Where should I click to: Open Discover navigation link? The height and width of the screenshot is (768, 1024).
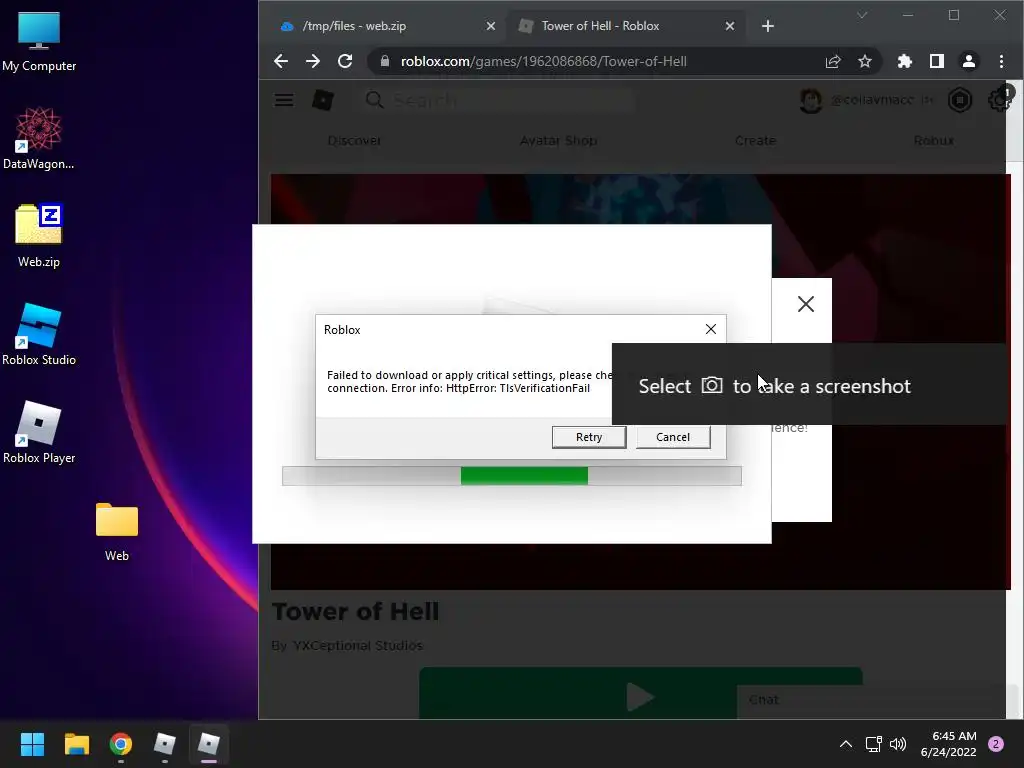click(x=355, y=140)
